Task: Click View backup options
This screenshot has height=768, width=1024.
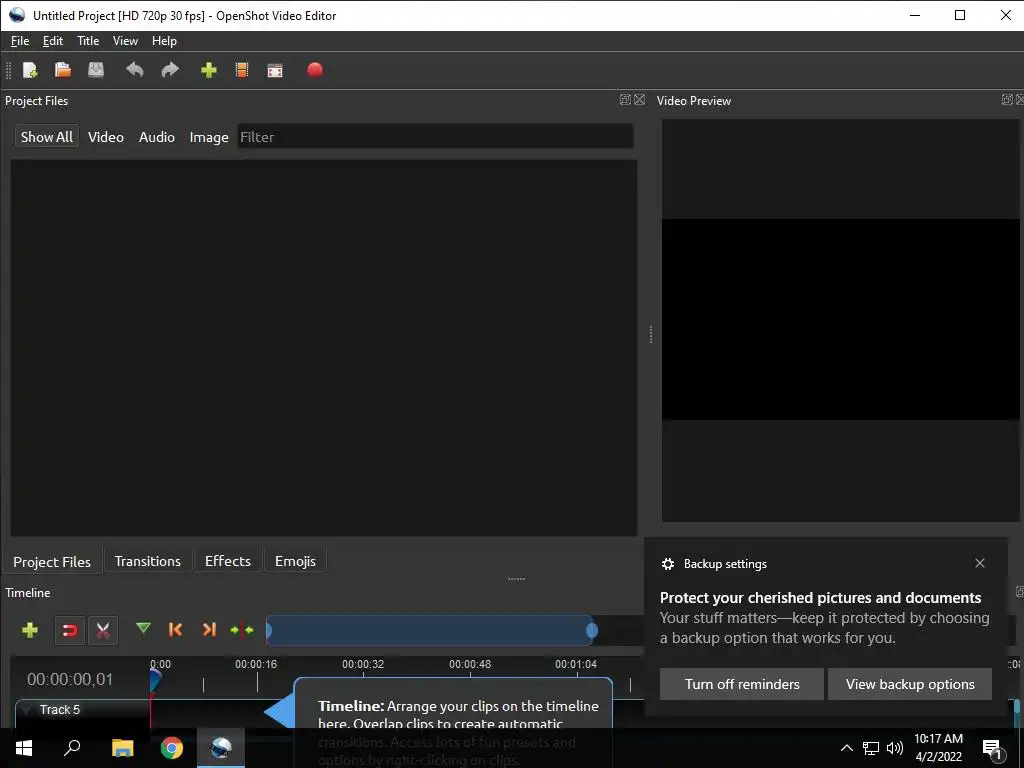Action: (x=910, y=684)
